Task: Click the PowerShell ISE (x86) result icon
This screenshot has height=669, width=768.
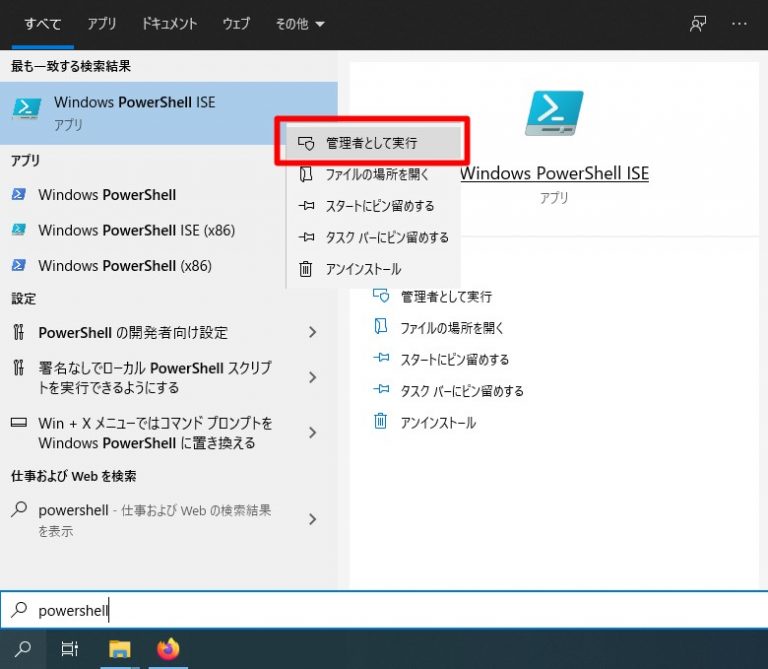Action: click(x=19, y=230)
